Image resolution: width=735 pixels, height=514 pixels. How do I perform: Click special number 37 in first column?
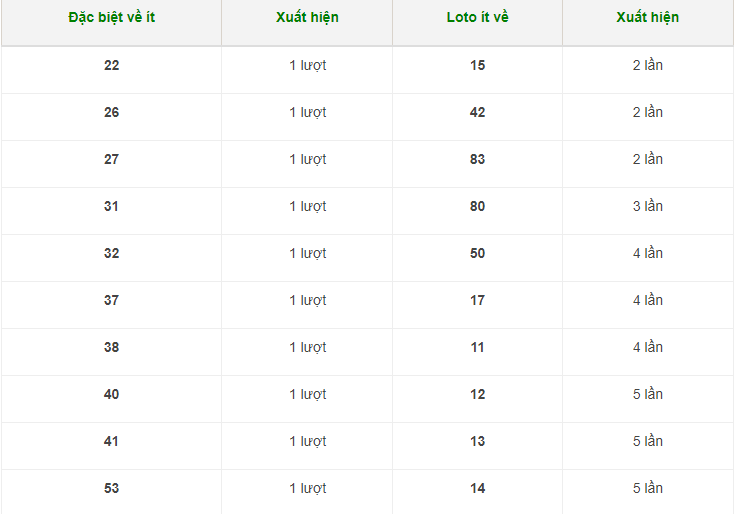pyautogui.click(x=111, y=300)
